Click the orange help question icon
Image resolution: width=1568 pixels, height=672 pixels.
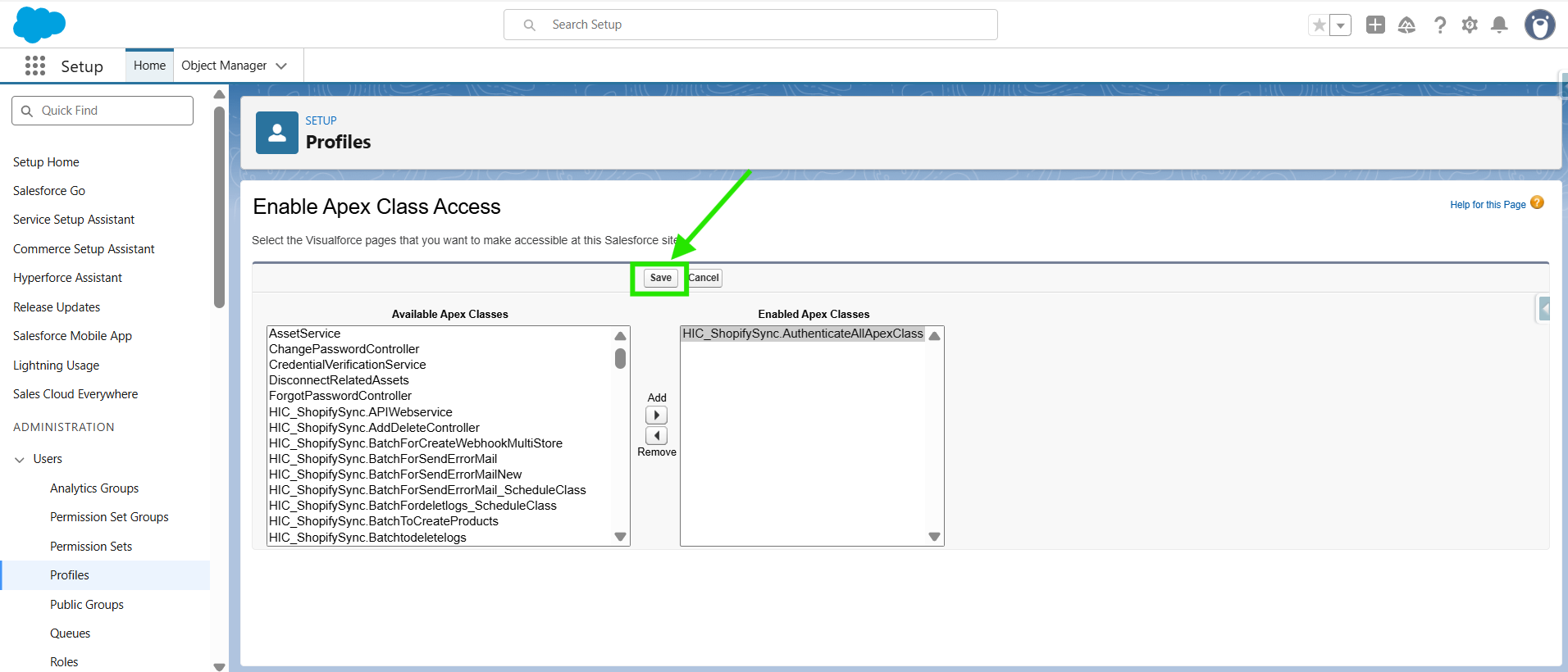[1537, 202]
